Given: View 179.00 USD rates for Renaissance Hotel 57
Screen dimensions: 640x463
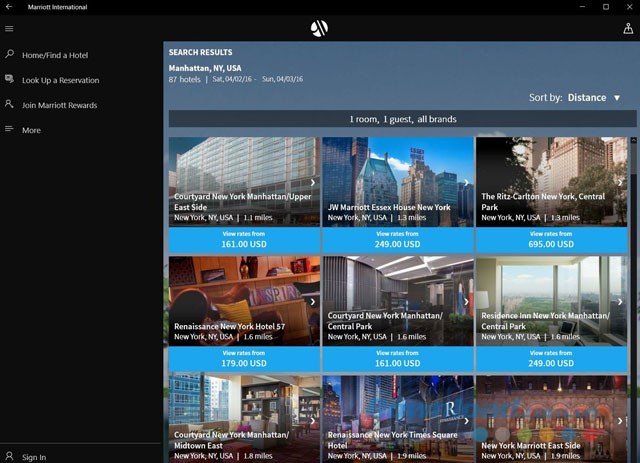Looking at the screenshot, I should coord(244,359).
